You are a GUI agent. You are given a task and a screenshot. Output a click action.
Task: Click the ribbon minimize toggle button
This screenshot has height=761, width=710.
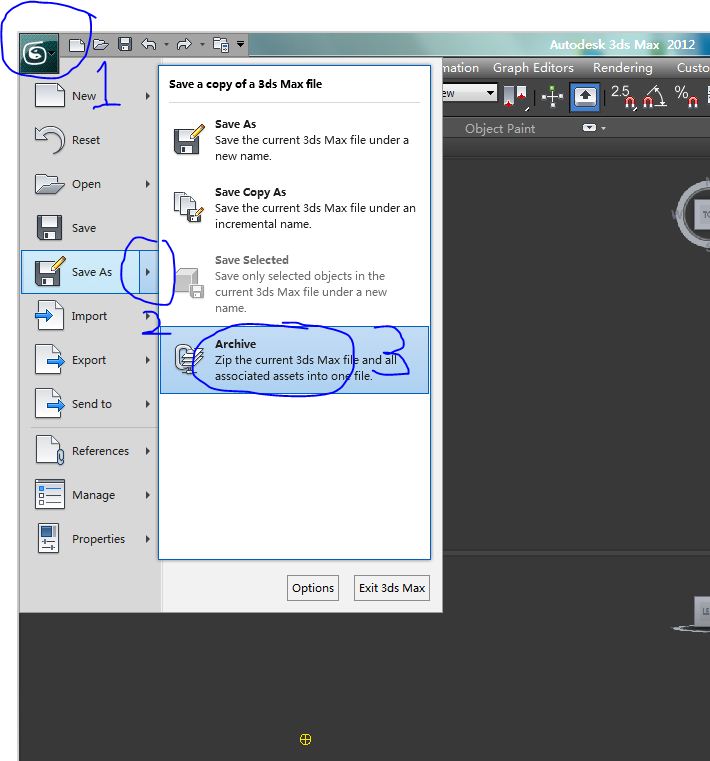point(589,128)
